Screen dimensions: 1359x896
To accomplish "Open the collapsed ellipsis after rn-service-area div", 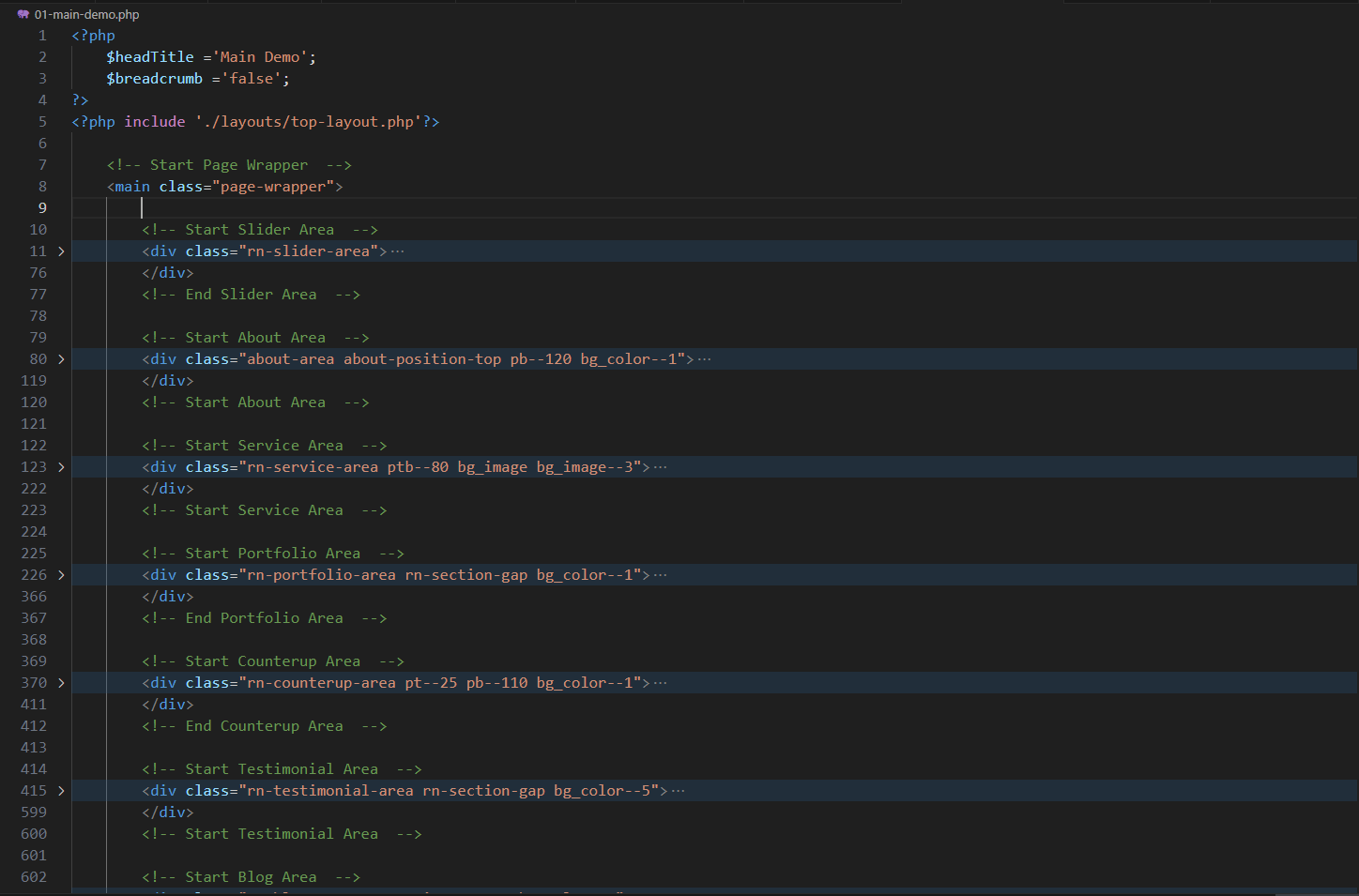I will point(661,467).
